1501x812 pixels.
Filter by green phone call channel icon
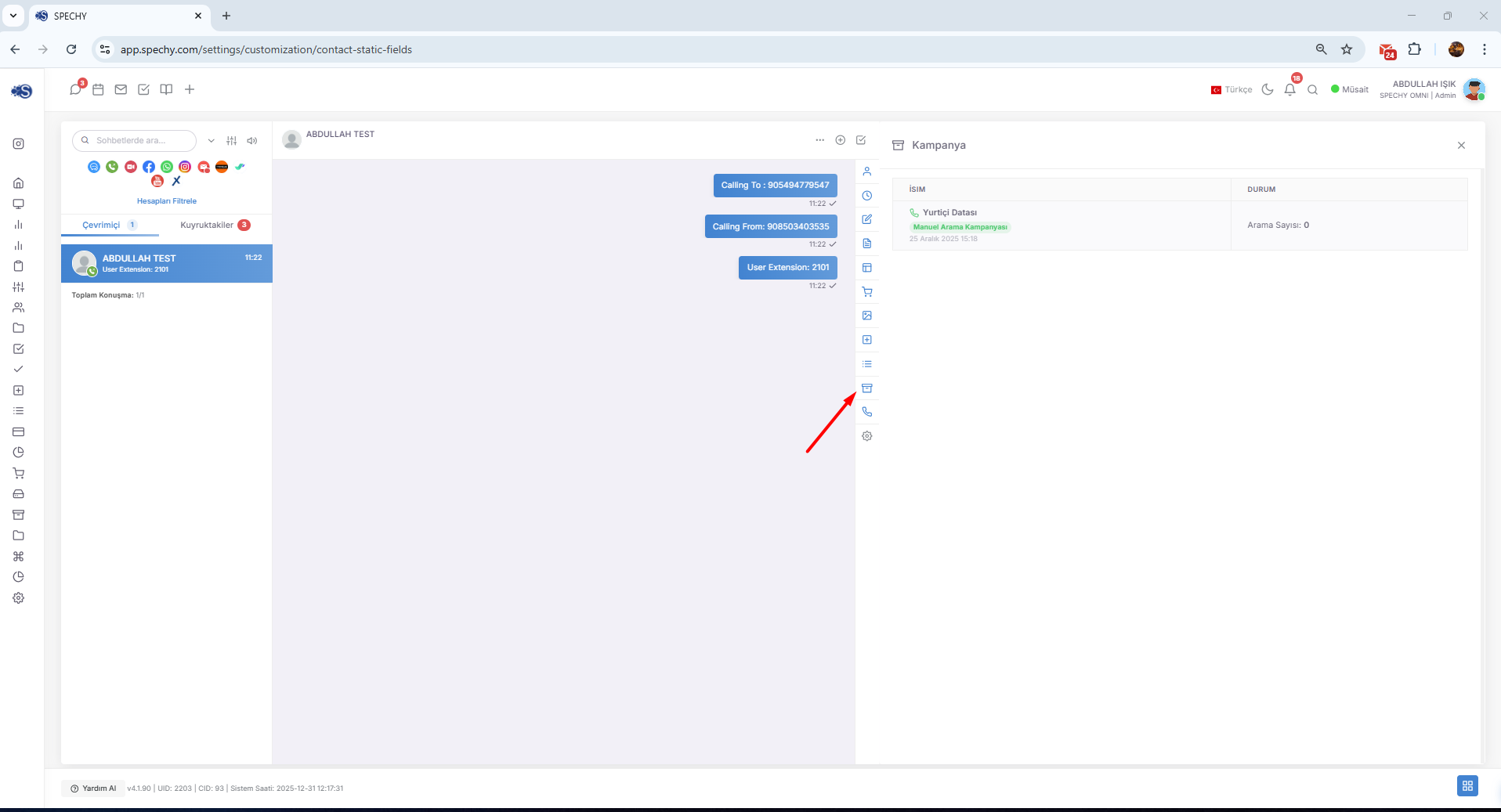(112, 167)
